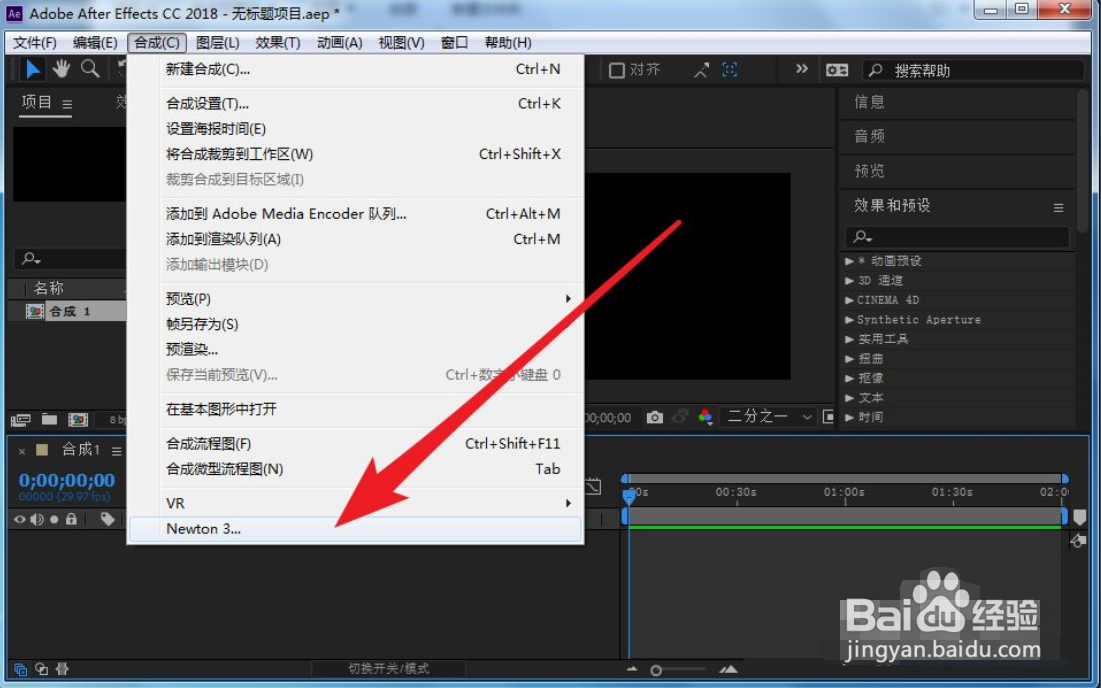Open the 文件(F) menu
Viewport: 1101px width, 688px height.
[x=34, y=42]
